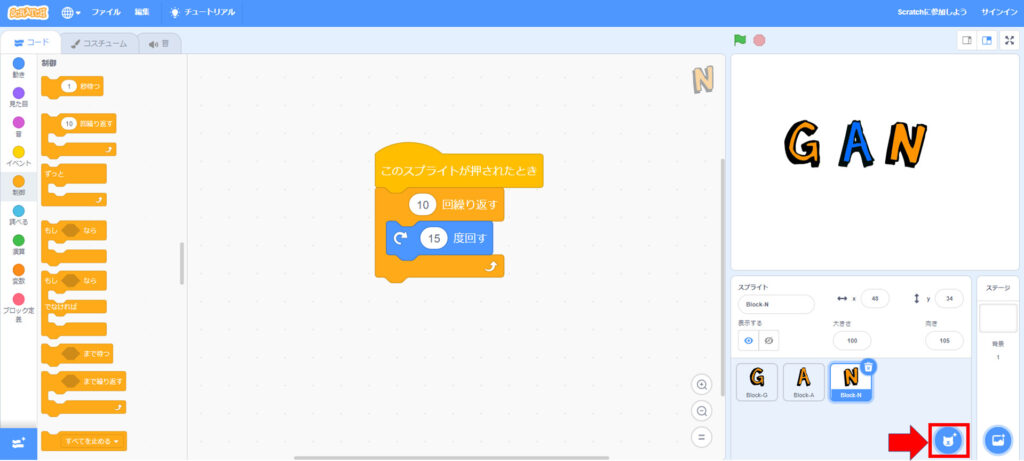Screen dimensions: 1024x461
Task: Show sprite using the eye icon
Action: pyautogui.click(x=748, y=341)
